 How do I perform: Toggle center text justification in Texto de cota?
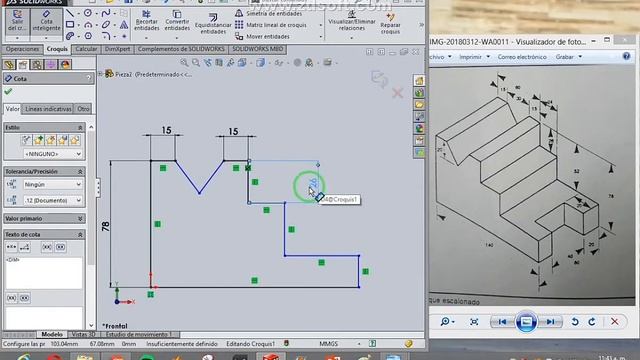11,247
